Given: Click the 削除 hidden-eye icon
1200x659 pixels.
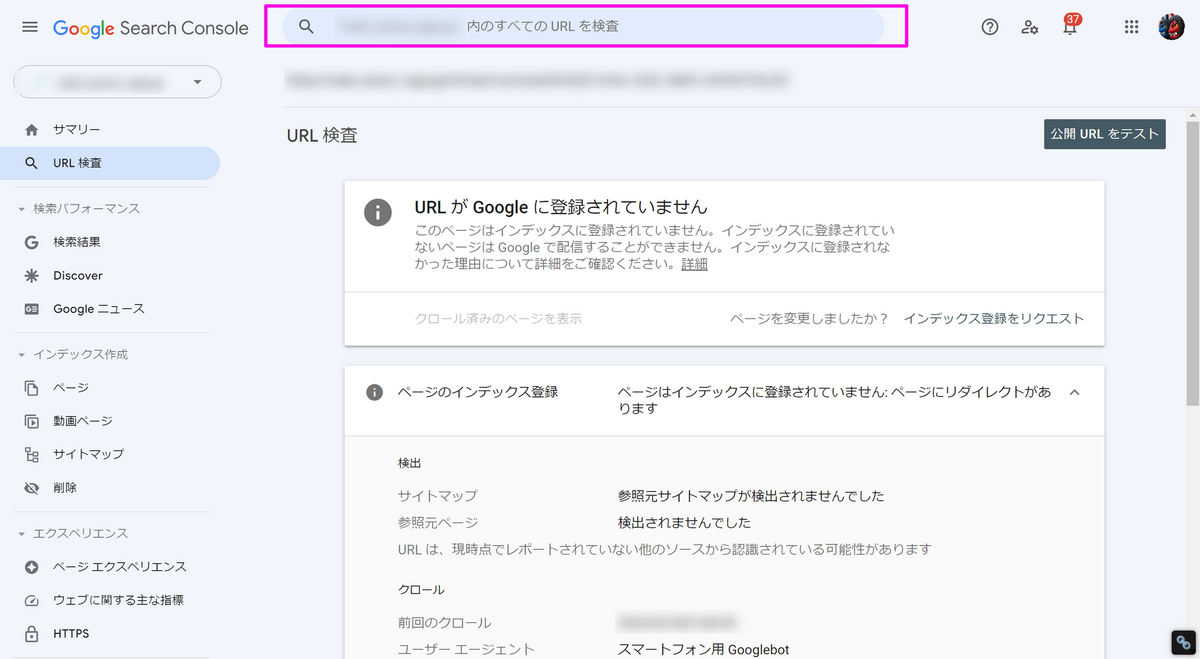Looking at the screenshot, I should coord(32,488).
